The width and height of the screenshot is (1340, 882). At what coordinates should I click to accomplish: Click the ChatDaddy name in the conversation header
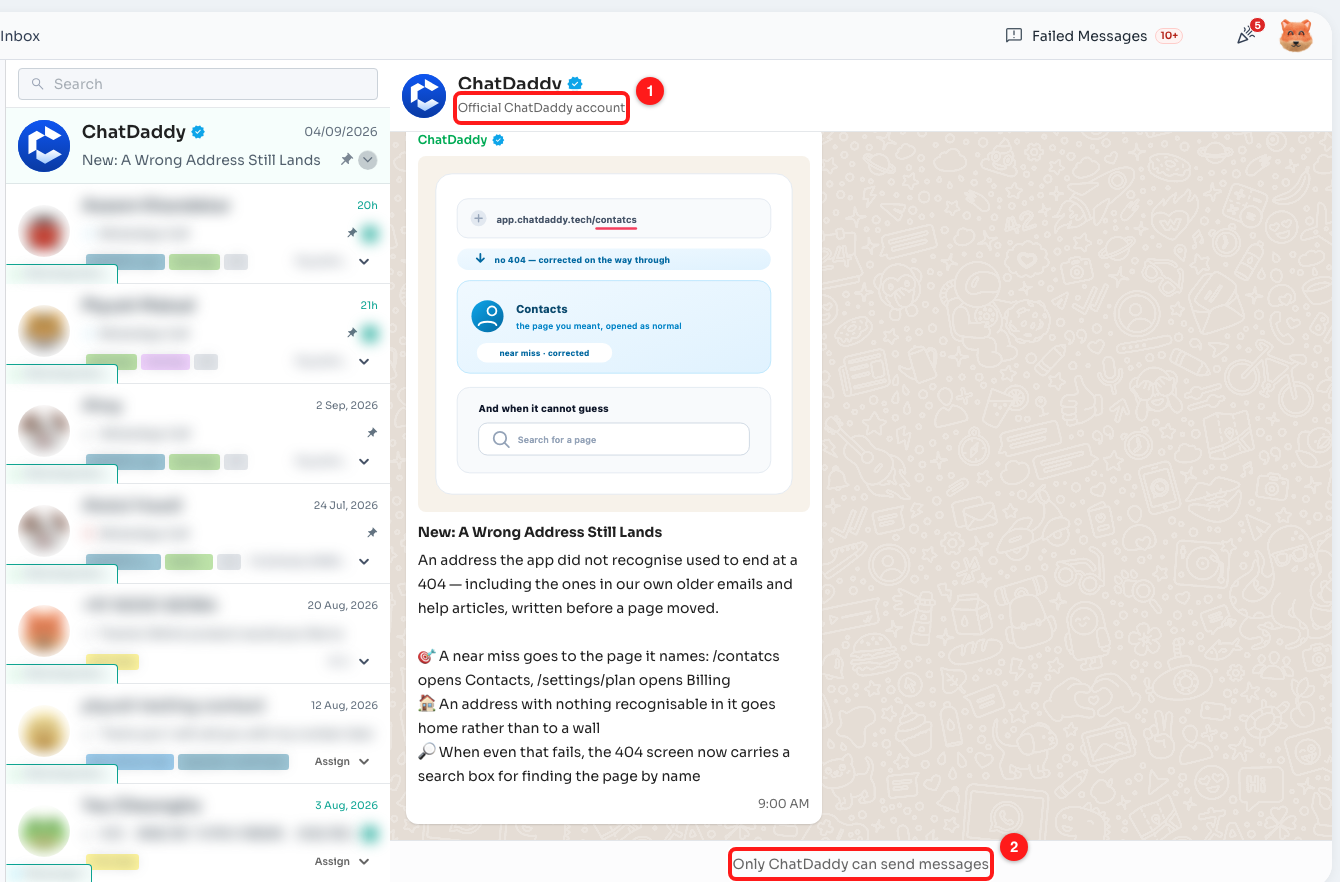click(x=510, y=84)
